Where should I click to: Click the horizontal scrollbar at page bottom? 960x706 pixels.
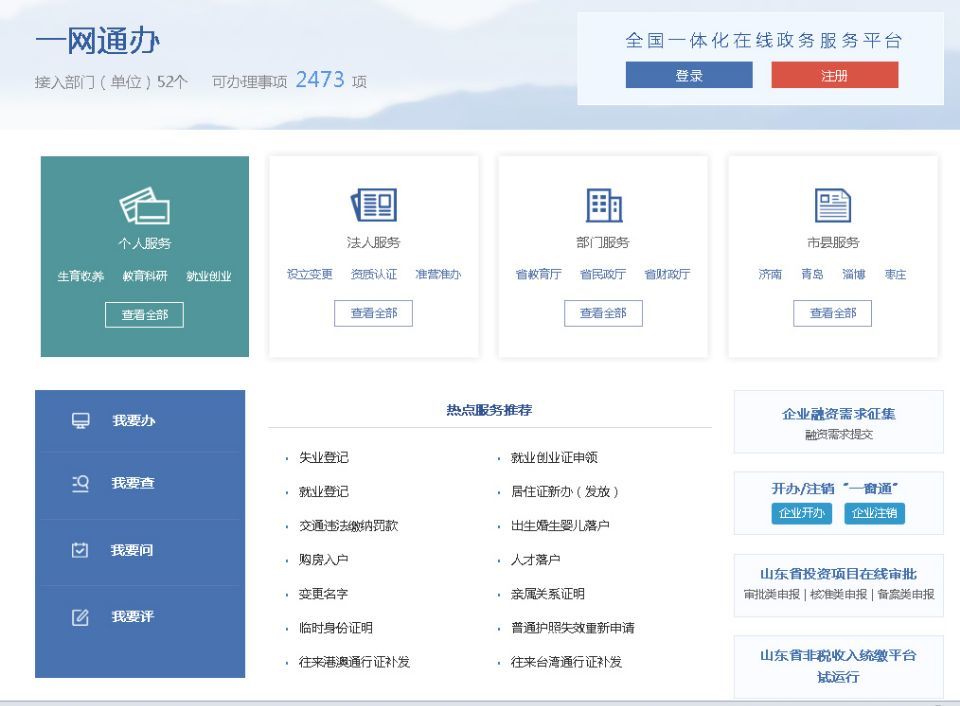(x=480, y=702)
